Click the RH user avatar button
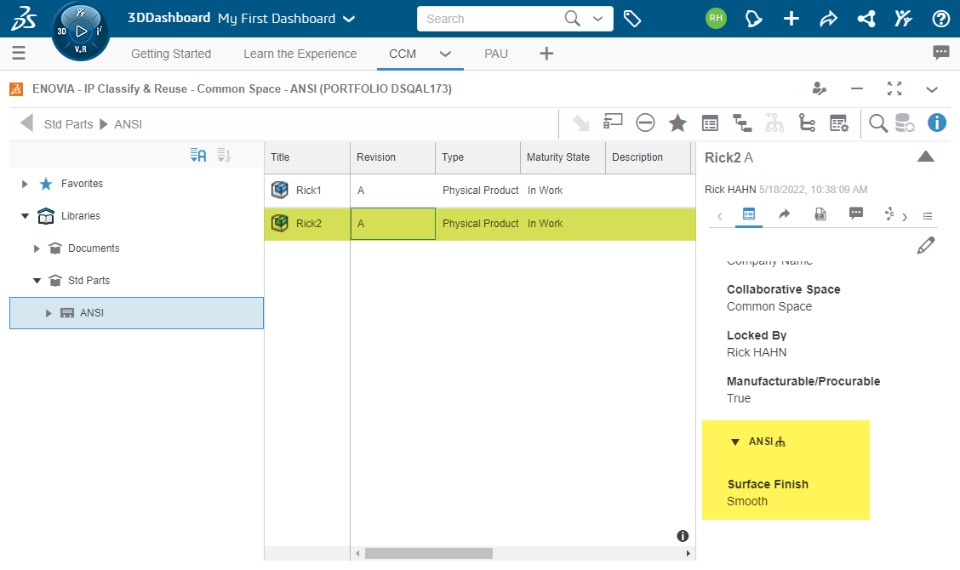Screen dimensions: 960x570 coord(716,18)
